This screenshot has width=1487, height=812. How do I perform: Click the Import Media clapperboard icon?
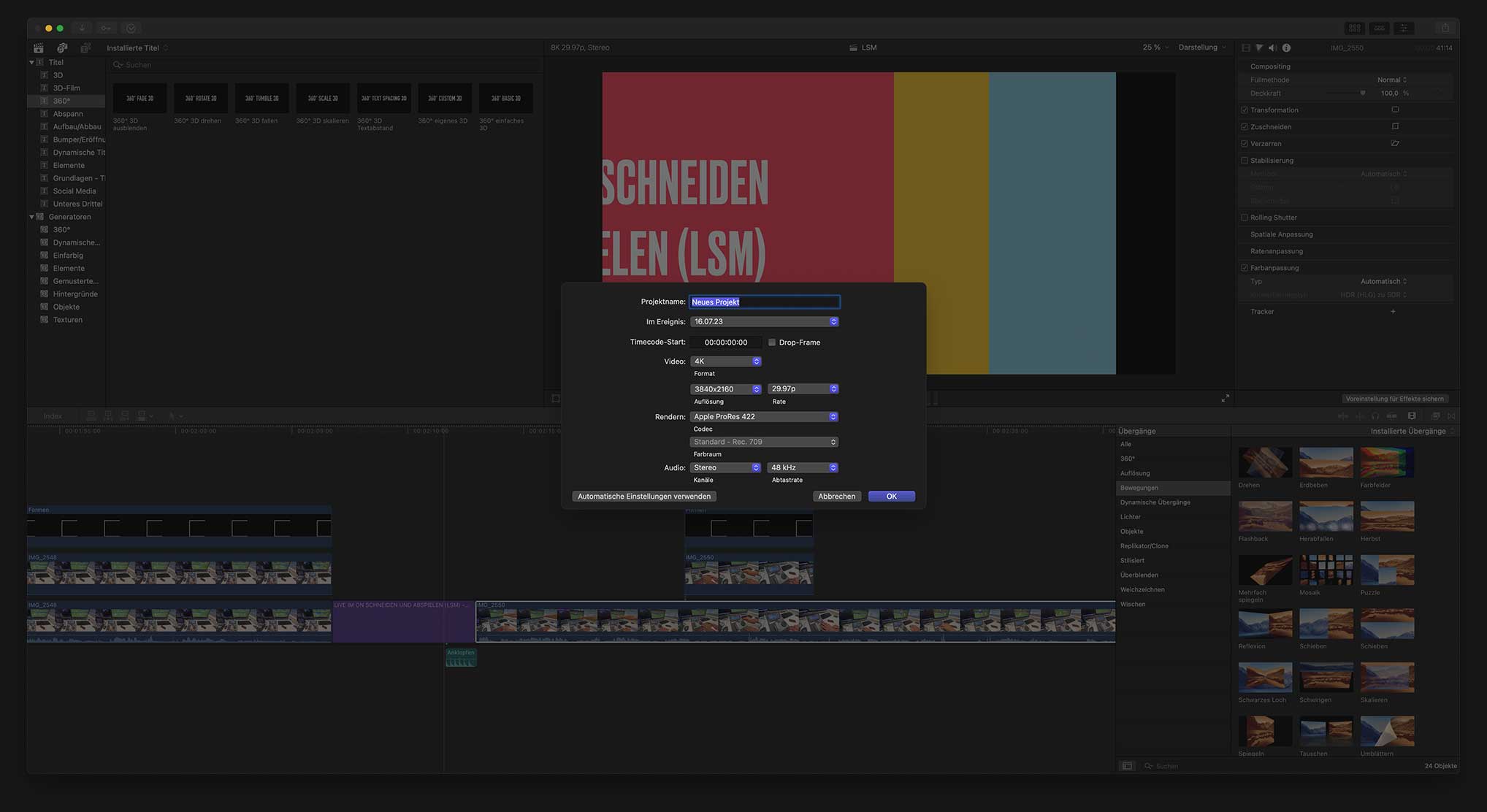[38, 47]
